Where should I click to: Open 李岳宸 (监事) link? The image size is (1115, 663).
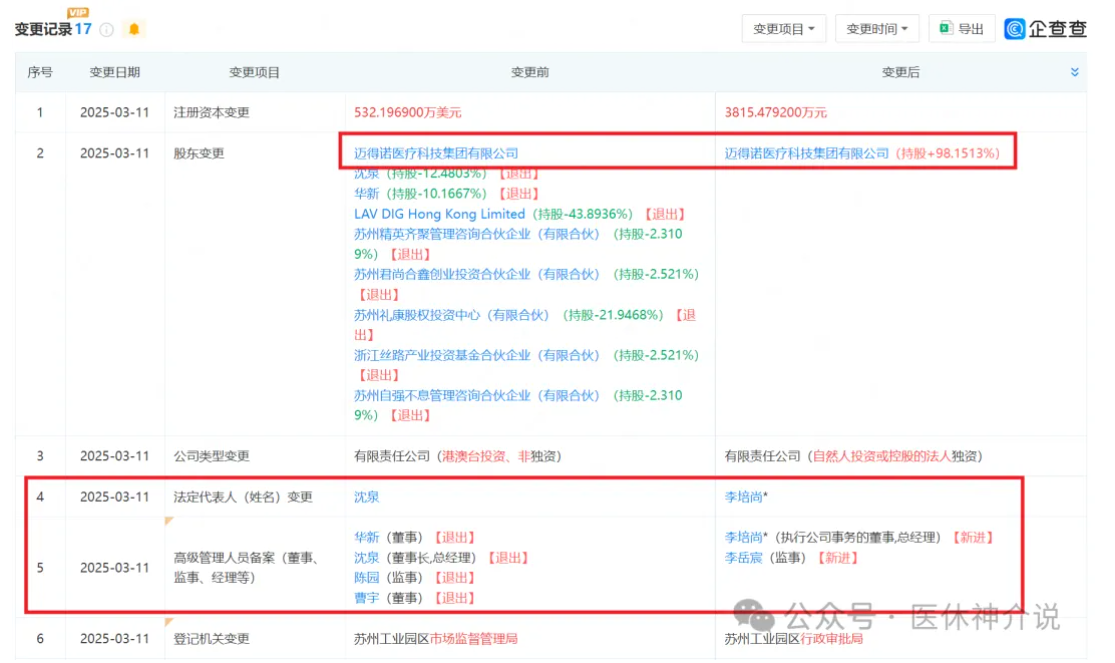pyautogui.click(x=743, y=558)
